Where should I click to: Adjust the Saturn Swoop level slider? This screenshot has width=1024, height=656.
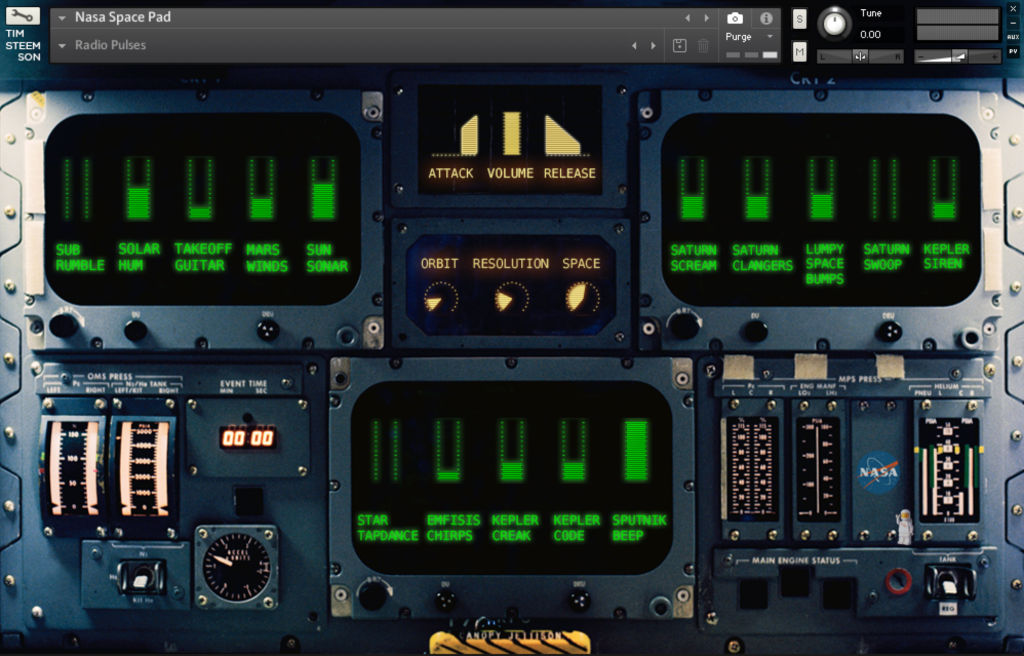tap(884, 189)
